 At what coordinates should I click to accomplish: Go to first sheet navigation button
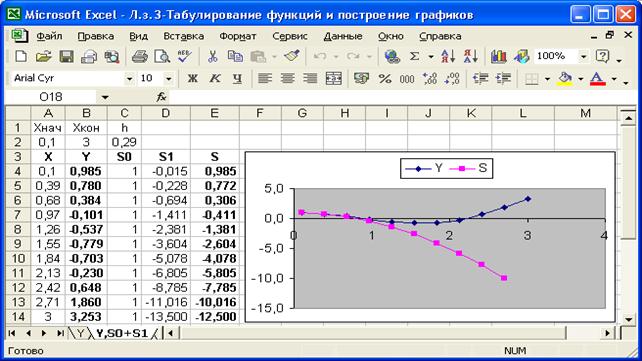(12, 333)
